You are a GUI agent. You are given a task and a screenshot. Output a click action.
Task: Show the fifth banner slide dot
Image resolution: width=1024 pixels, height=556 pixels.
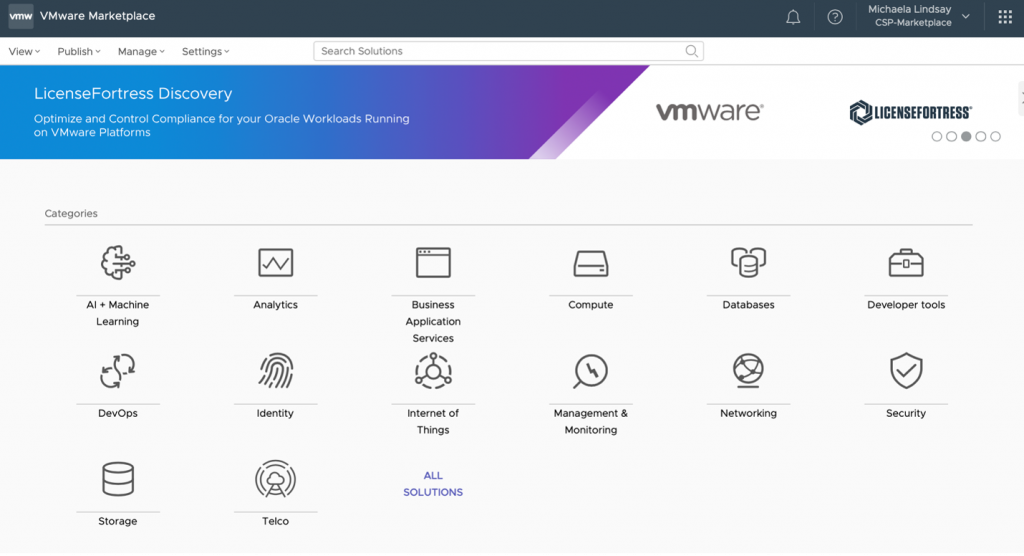(995, 137)
